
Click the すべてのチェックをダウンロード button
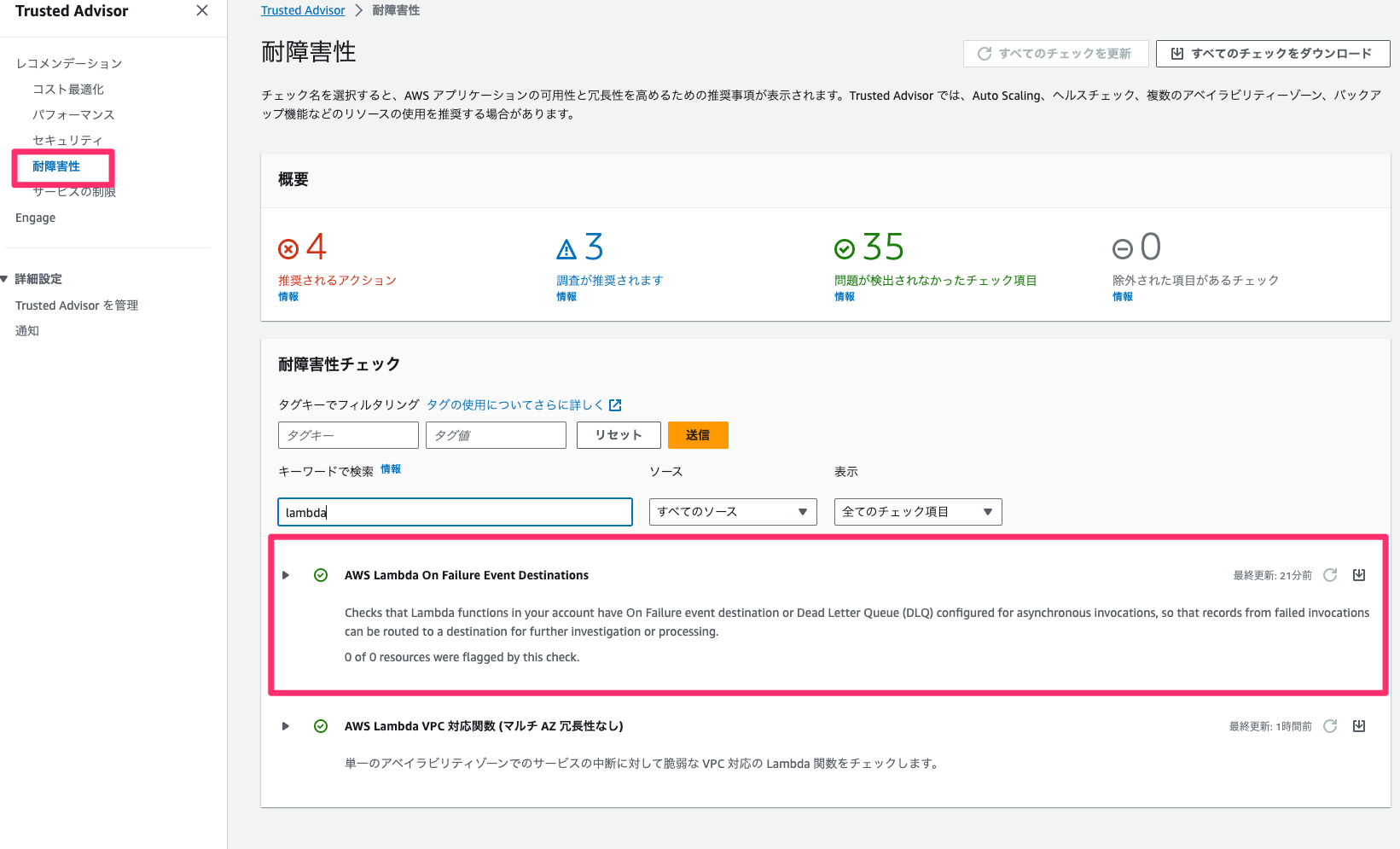point(1272,53)
